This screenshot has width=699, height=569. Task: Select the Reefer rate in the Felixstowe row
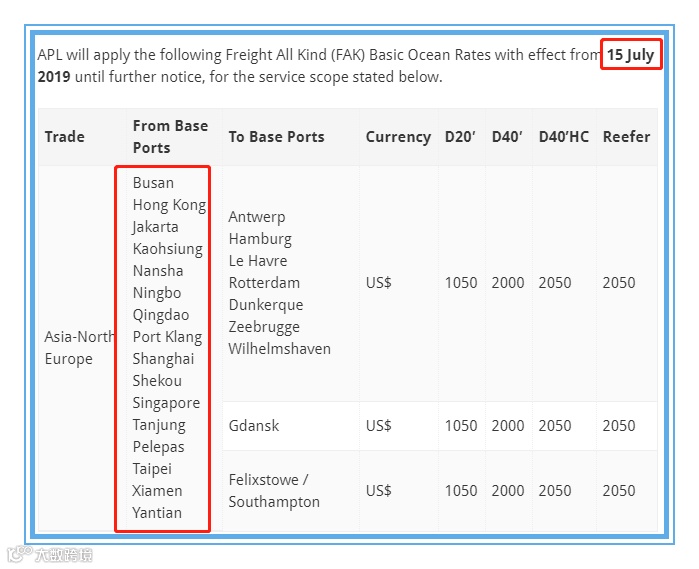point(619,491)
